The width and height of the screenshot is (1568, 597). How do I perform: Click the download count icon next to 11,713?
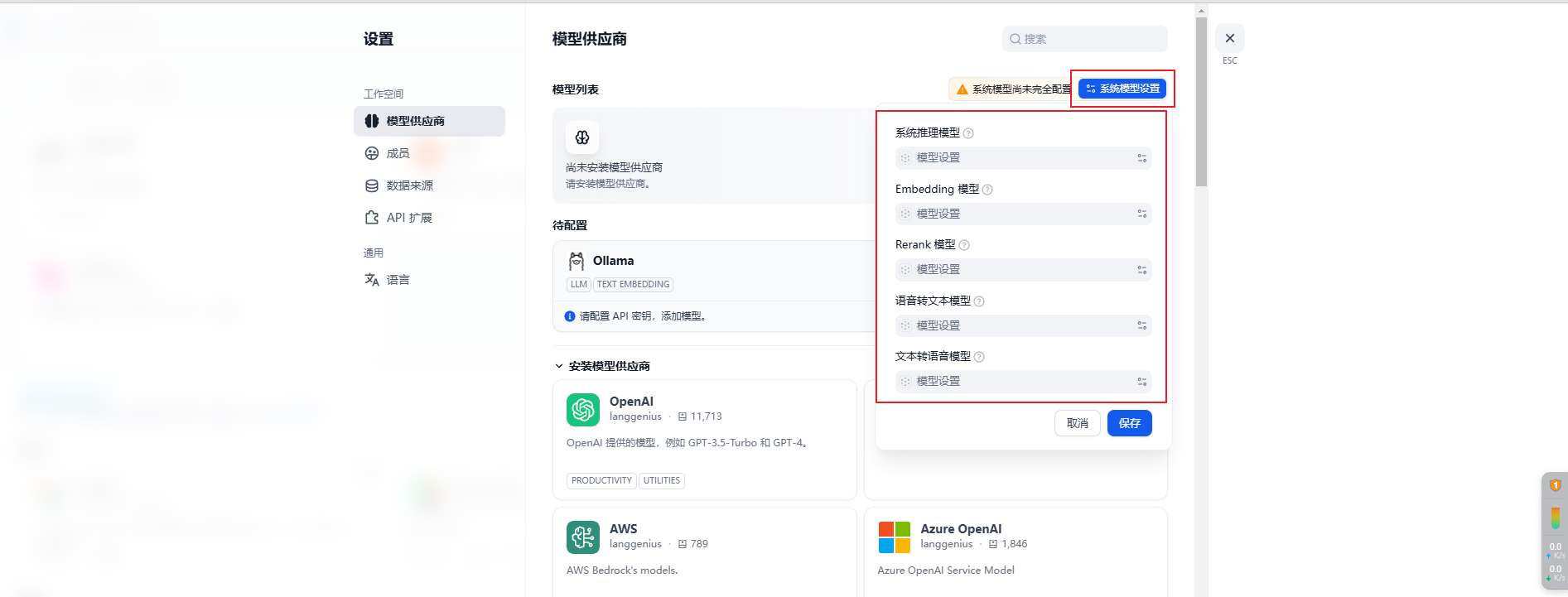683,416
